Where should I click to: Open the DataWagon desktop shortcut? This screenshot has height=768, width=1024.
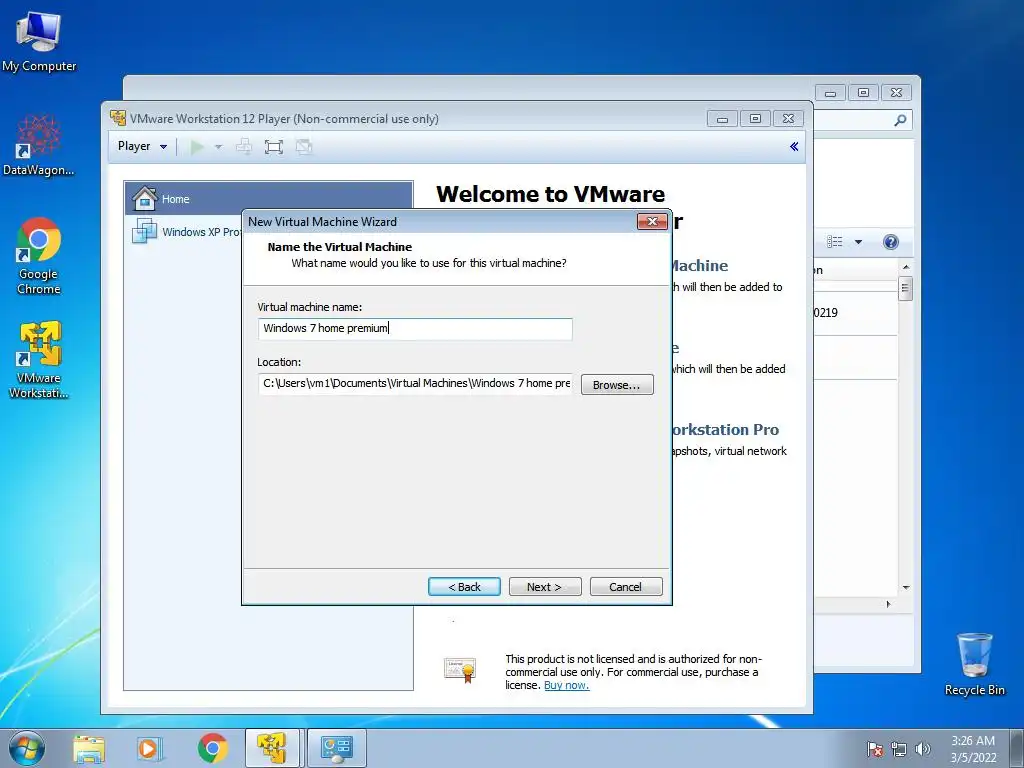click(x=39, y=145)
